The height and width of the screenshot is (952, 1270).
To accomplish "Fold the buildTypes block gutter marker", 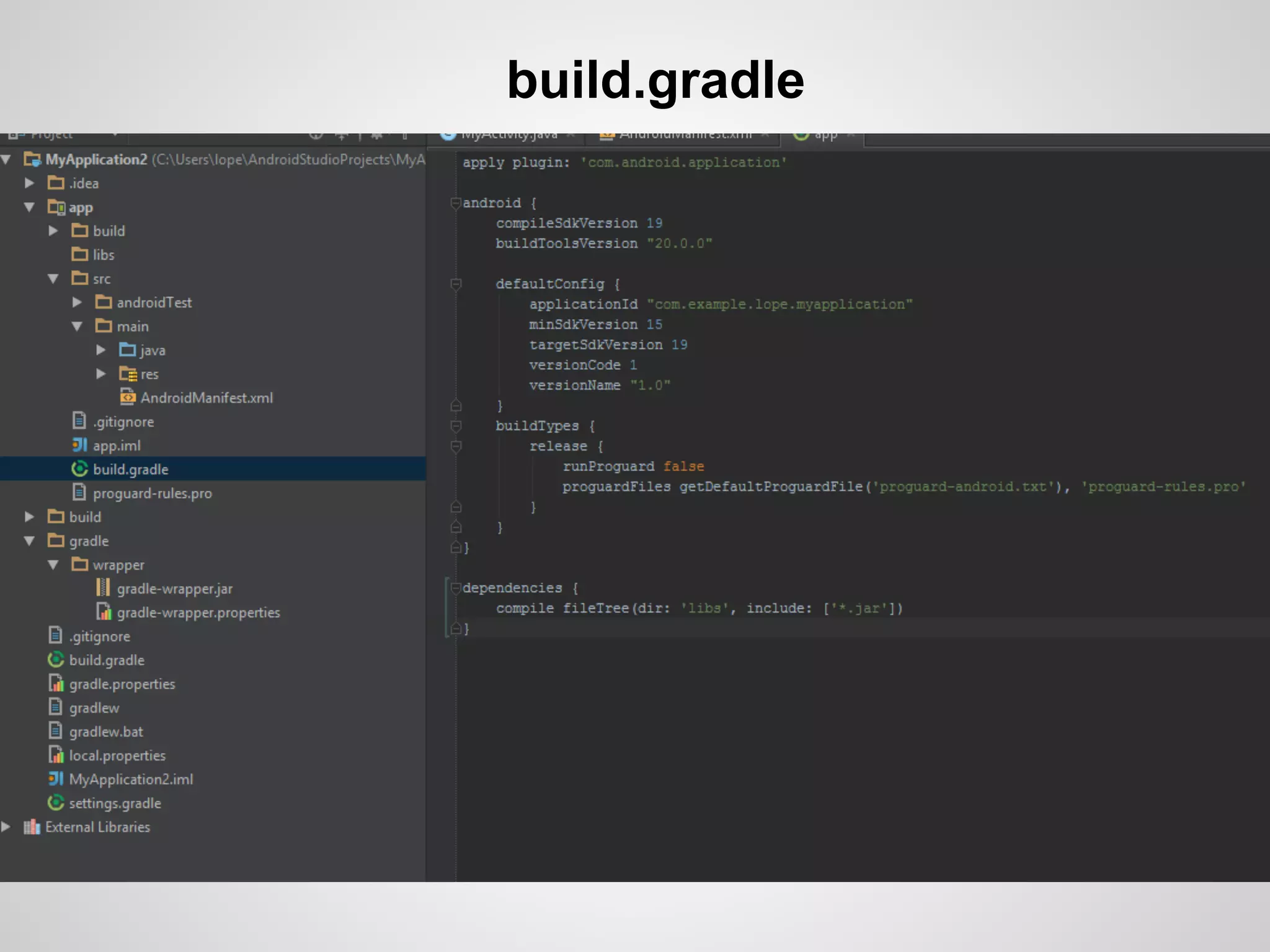I will 456,426.
